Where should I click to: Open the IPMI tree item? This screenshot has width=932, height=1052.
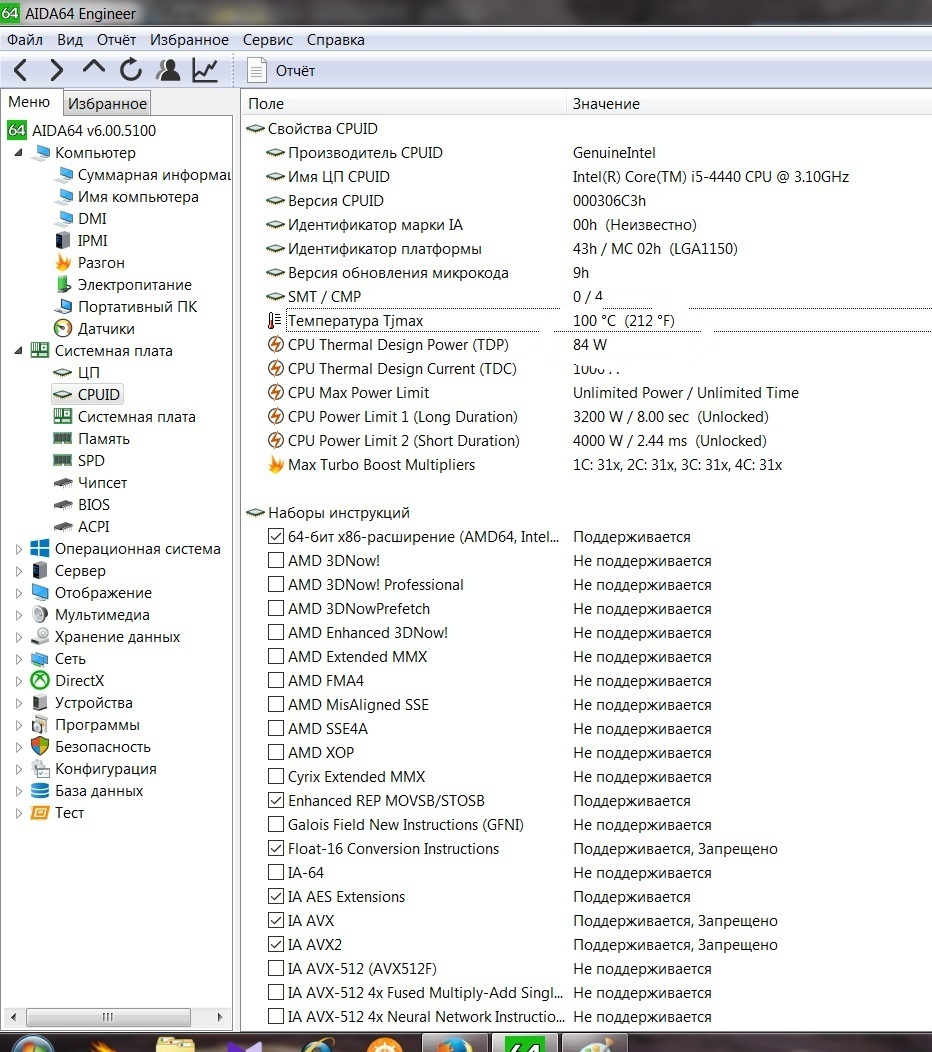point(81,240)
